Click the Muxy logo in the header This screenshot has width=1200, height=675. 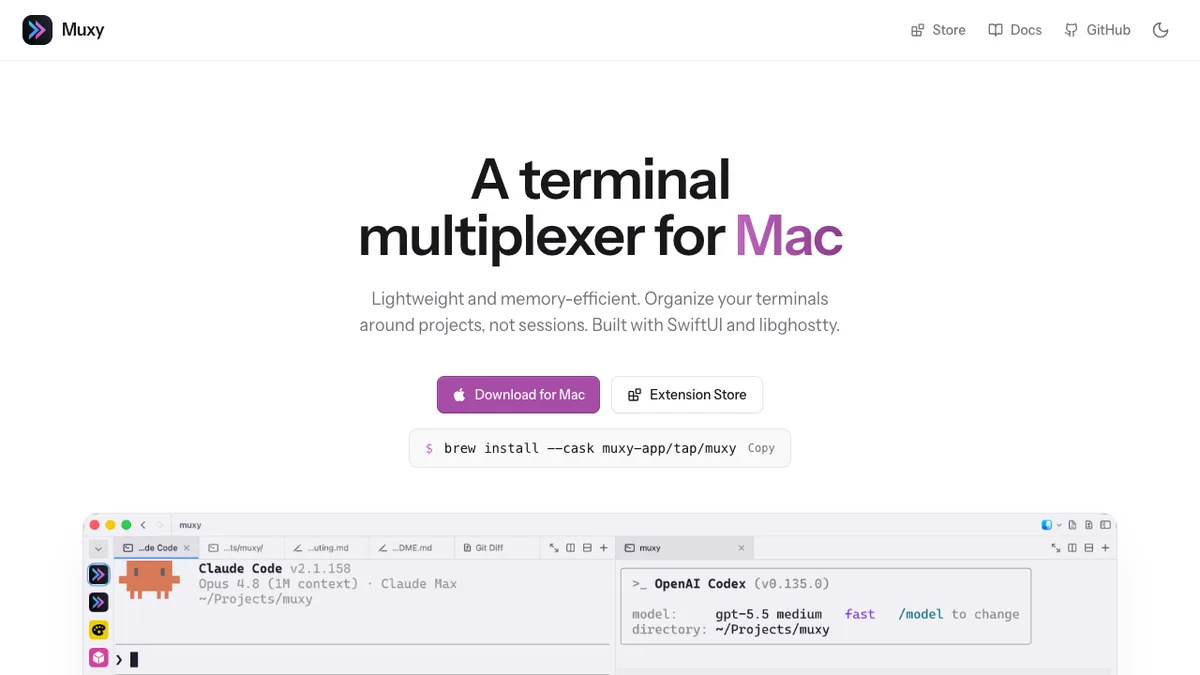63,30
